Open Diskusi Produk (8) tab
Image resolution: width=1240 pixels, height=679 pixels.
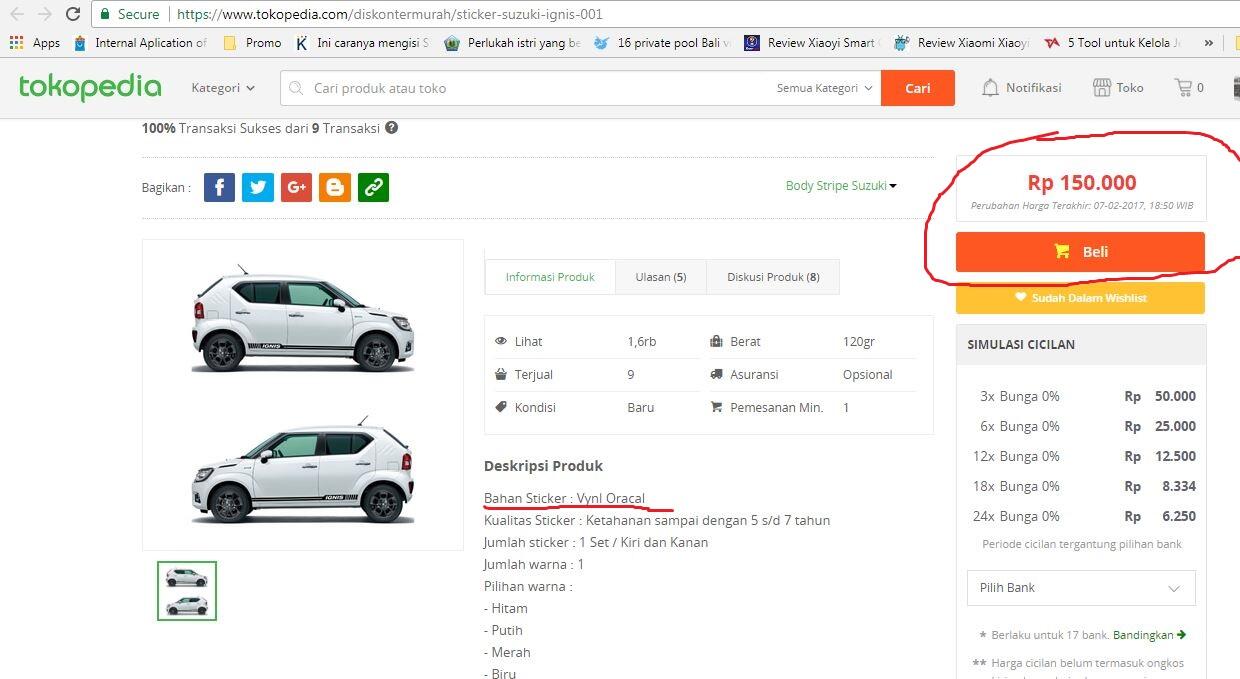[773, 277]
